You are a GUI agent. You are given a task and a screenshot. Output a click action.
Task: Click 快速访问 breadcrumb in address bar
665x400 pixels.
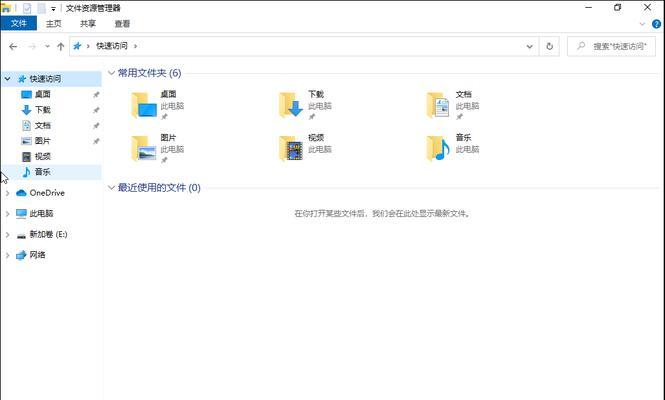(112, 46)
